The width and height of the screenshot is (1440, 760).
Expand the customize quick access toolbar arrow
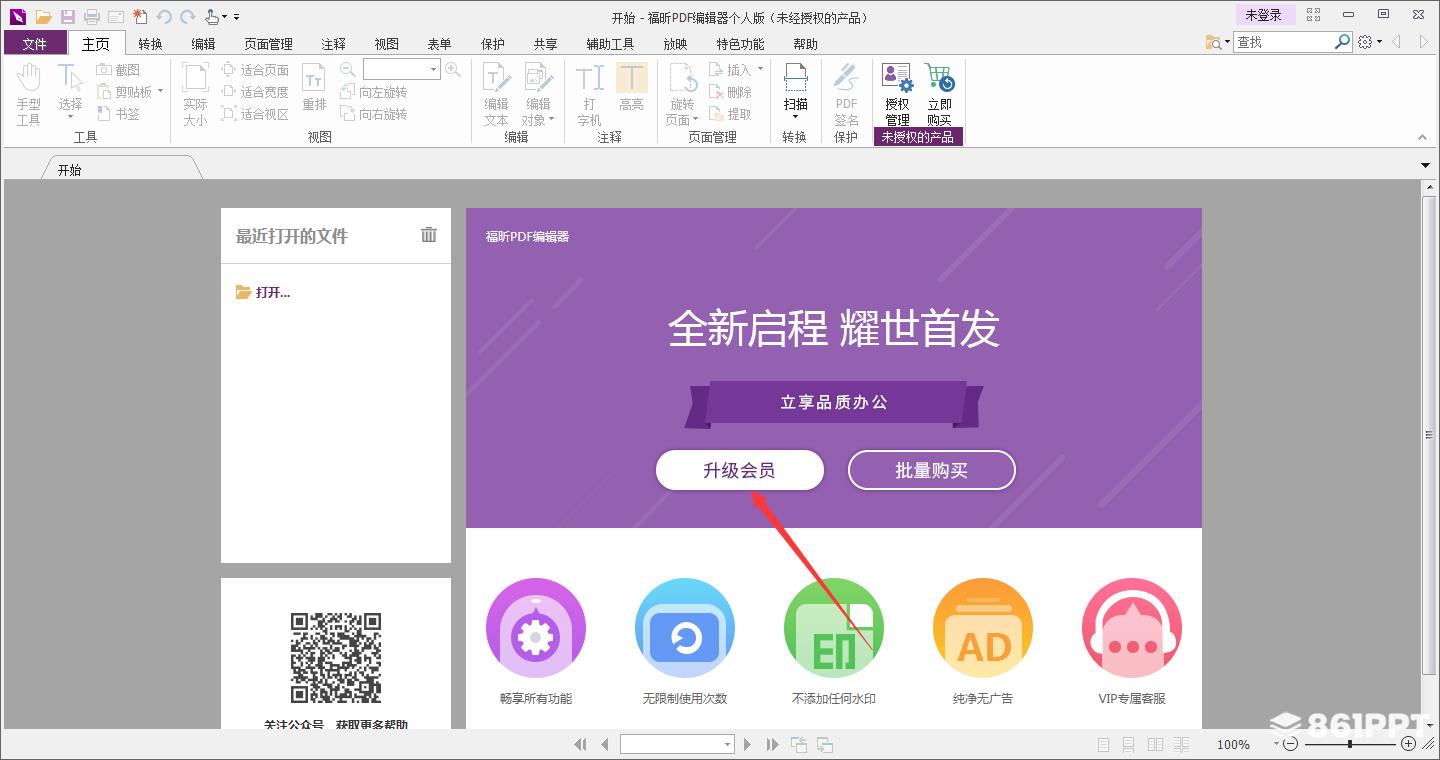pyautogui.click(x=237, y=17)
